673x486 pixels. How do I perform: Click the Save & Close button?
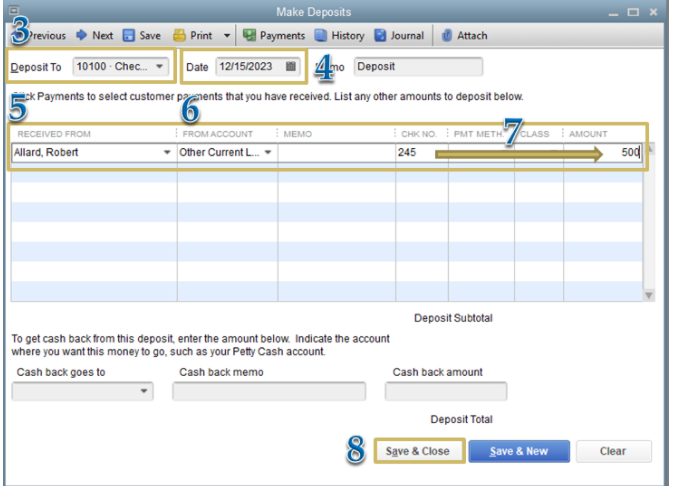pyautogui.click(x=419, y=451)
